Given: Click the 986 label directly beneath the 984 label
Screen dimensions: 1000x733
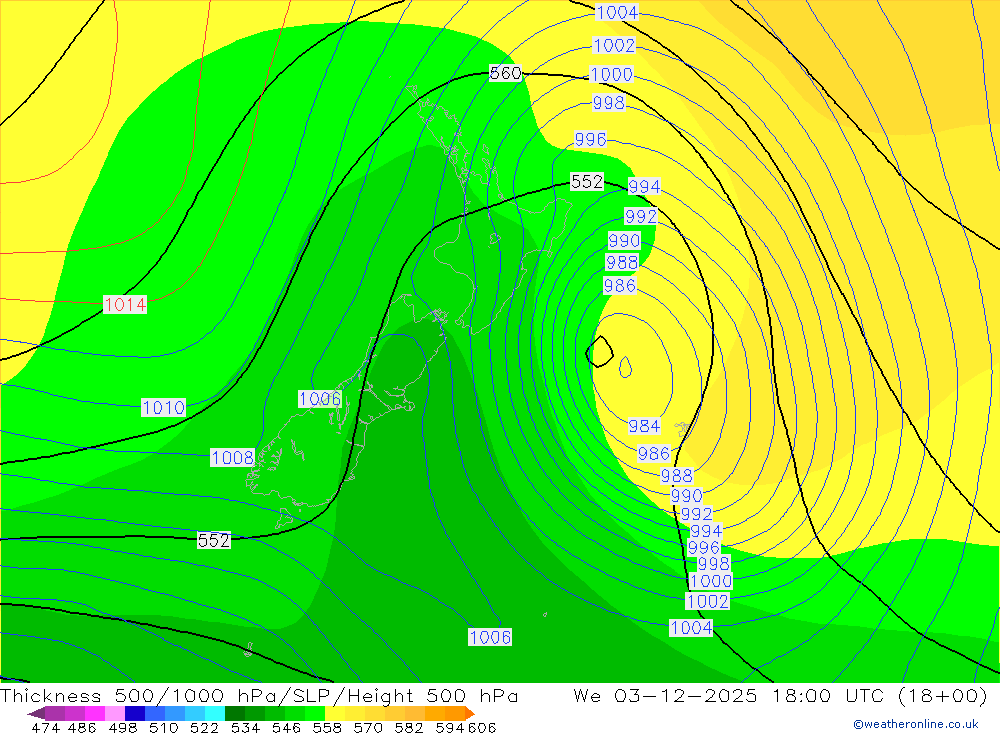Looking at the screenshot, I should [654, 454].
